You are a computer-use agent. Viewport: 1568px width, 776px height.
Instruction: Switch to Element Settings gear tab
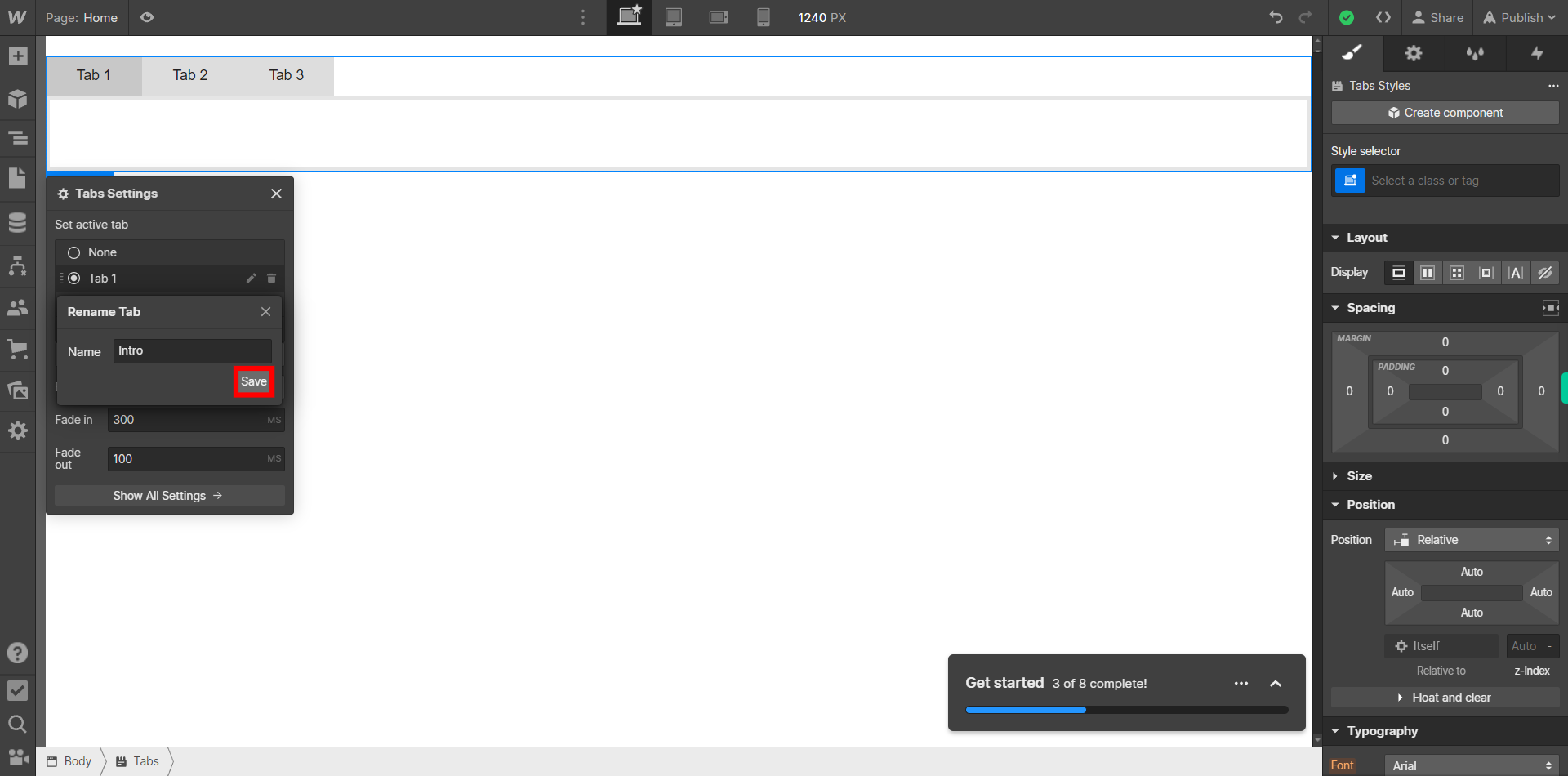1414,53
